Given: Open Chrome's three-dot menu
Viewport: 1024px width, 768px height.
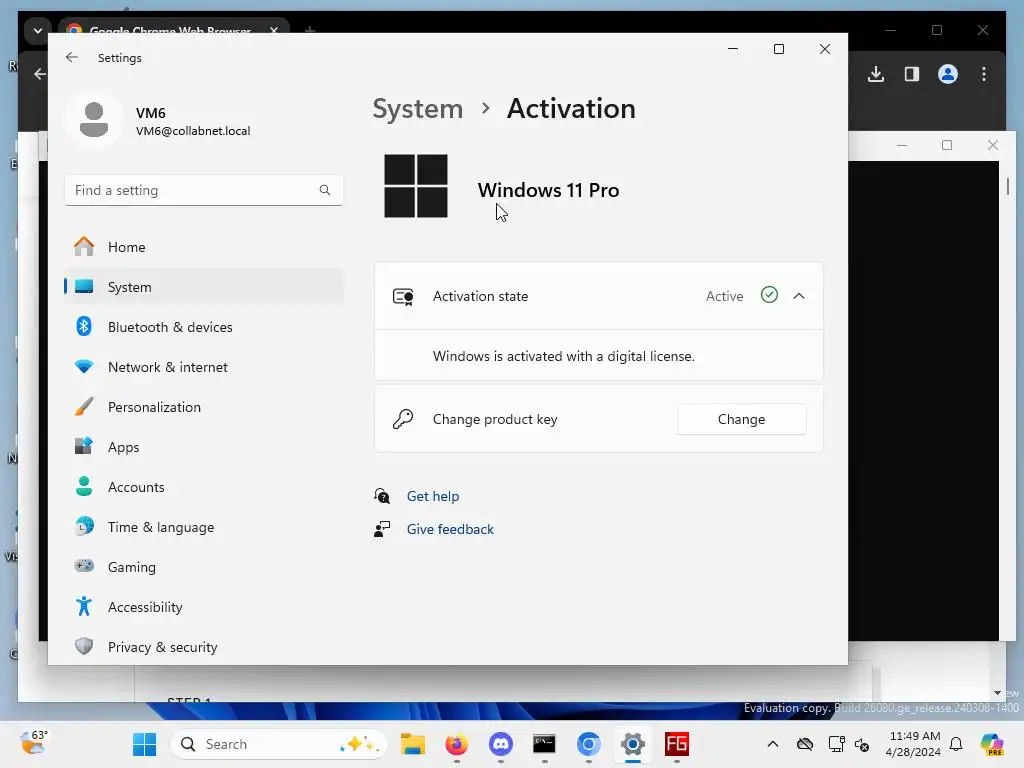Looking at the screenshot, I should [x=984, y=74].
